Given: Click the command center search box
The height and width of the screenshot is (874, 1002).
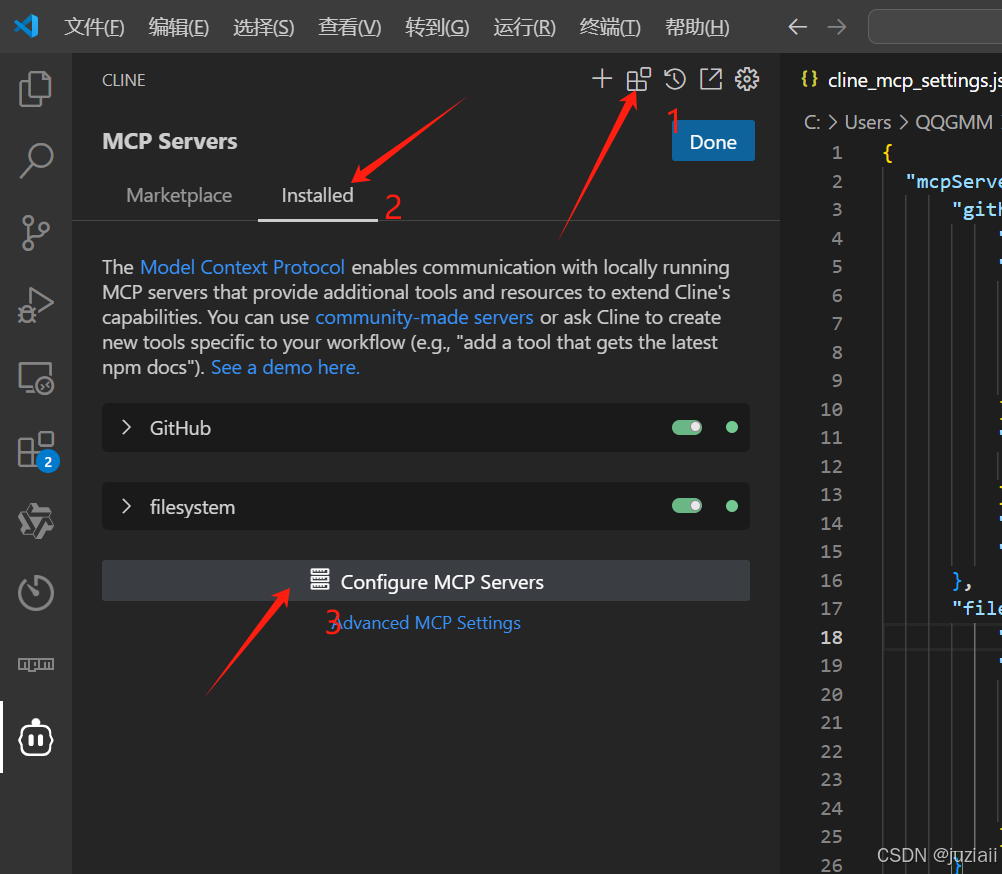Looking at the screenshot, I should coord(935,27).
